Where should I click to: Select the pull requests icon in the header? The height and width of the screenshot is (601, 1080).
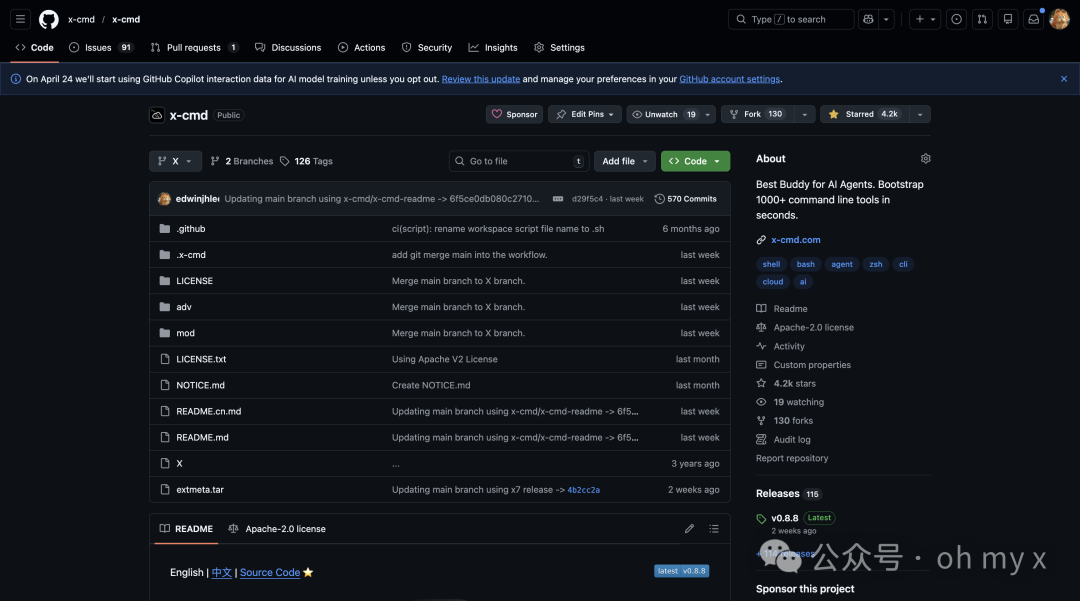click(981, 18)
